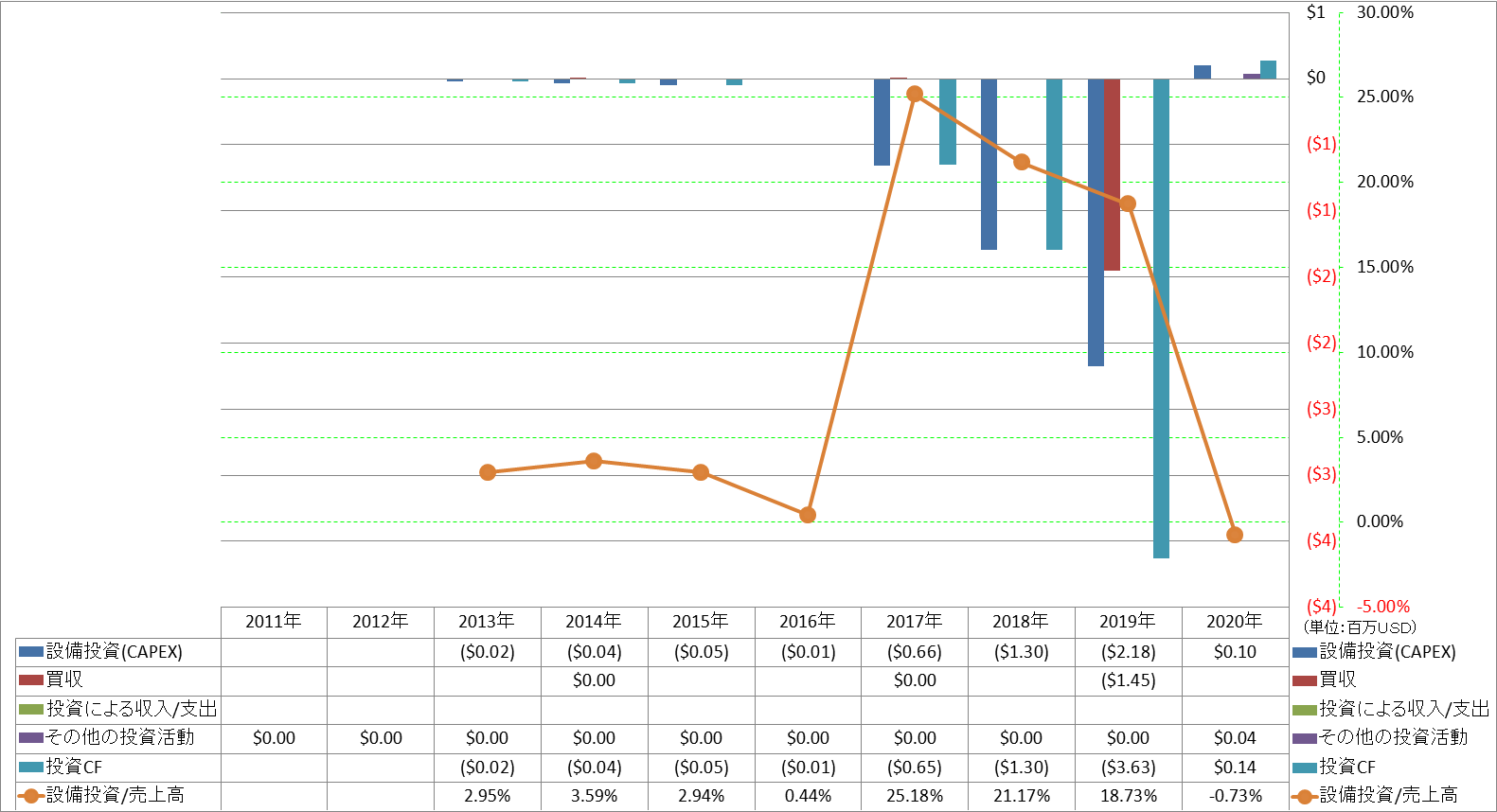Click the 0.00% right axis label
The width and height of the screenshot is (1497, 812).
pos(1380,521)
